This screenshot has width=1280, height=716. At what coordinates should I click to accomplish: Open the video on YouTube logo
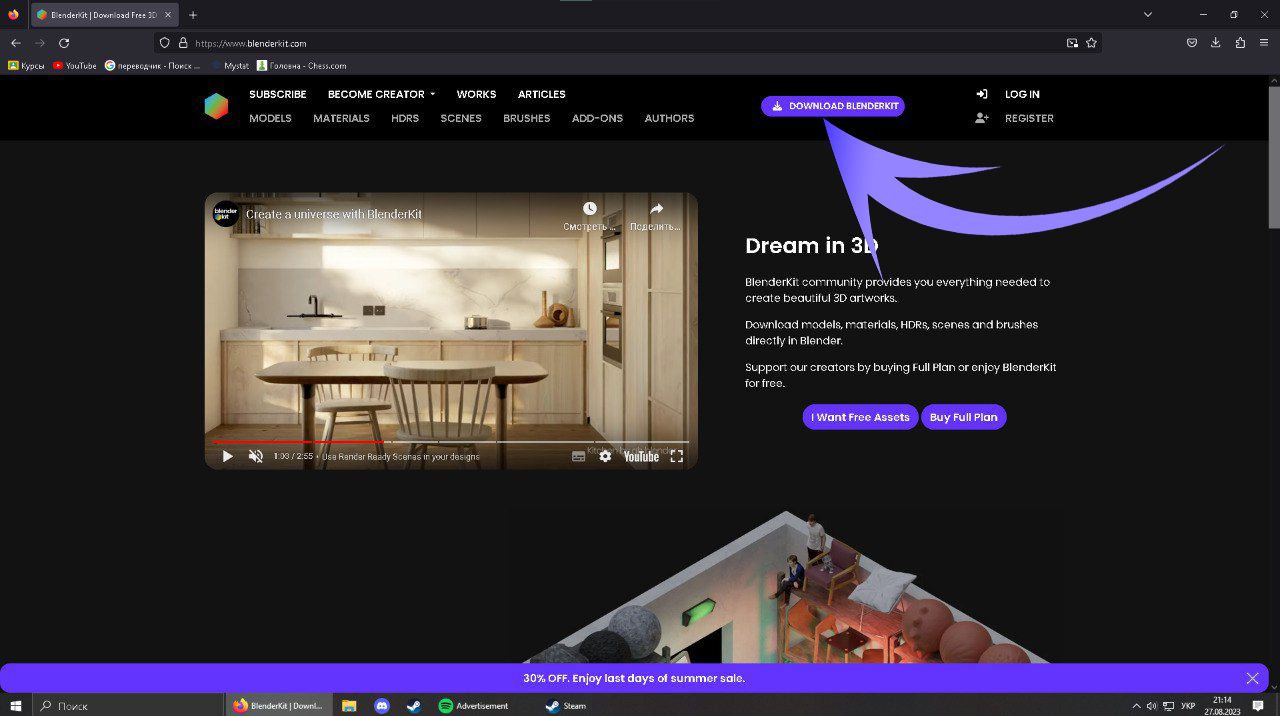[641, 456]
